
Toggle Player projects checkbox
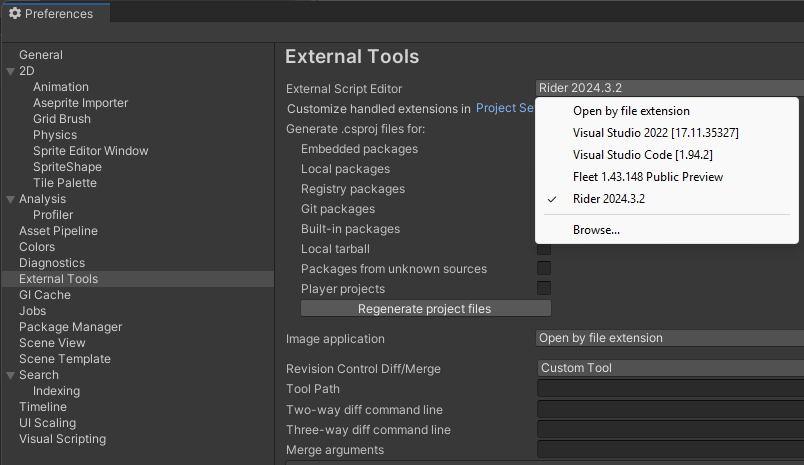pyautogui.click(x=544, y=288)
